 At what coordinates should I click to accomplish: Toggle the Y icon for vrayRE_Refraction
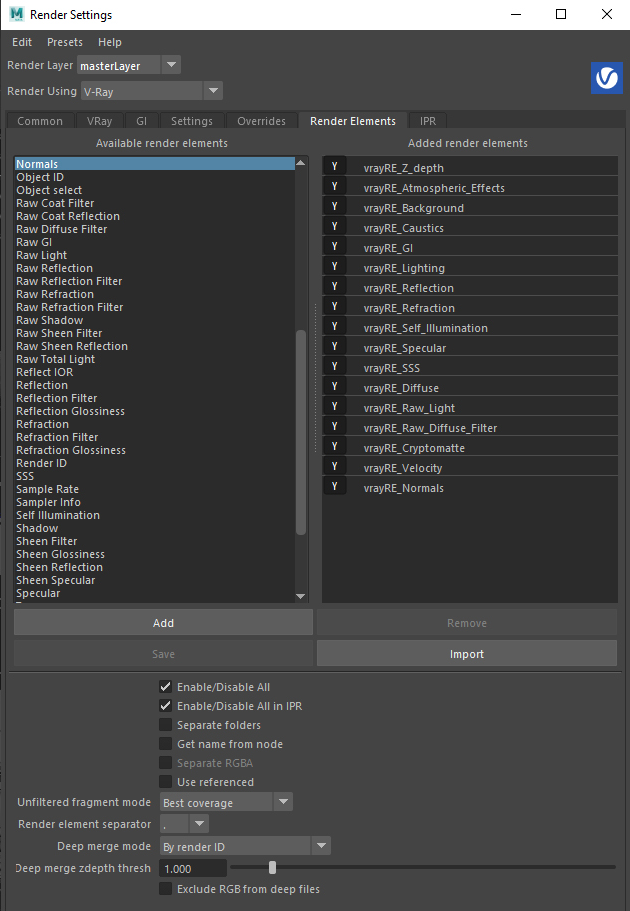tap(335, 306)
